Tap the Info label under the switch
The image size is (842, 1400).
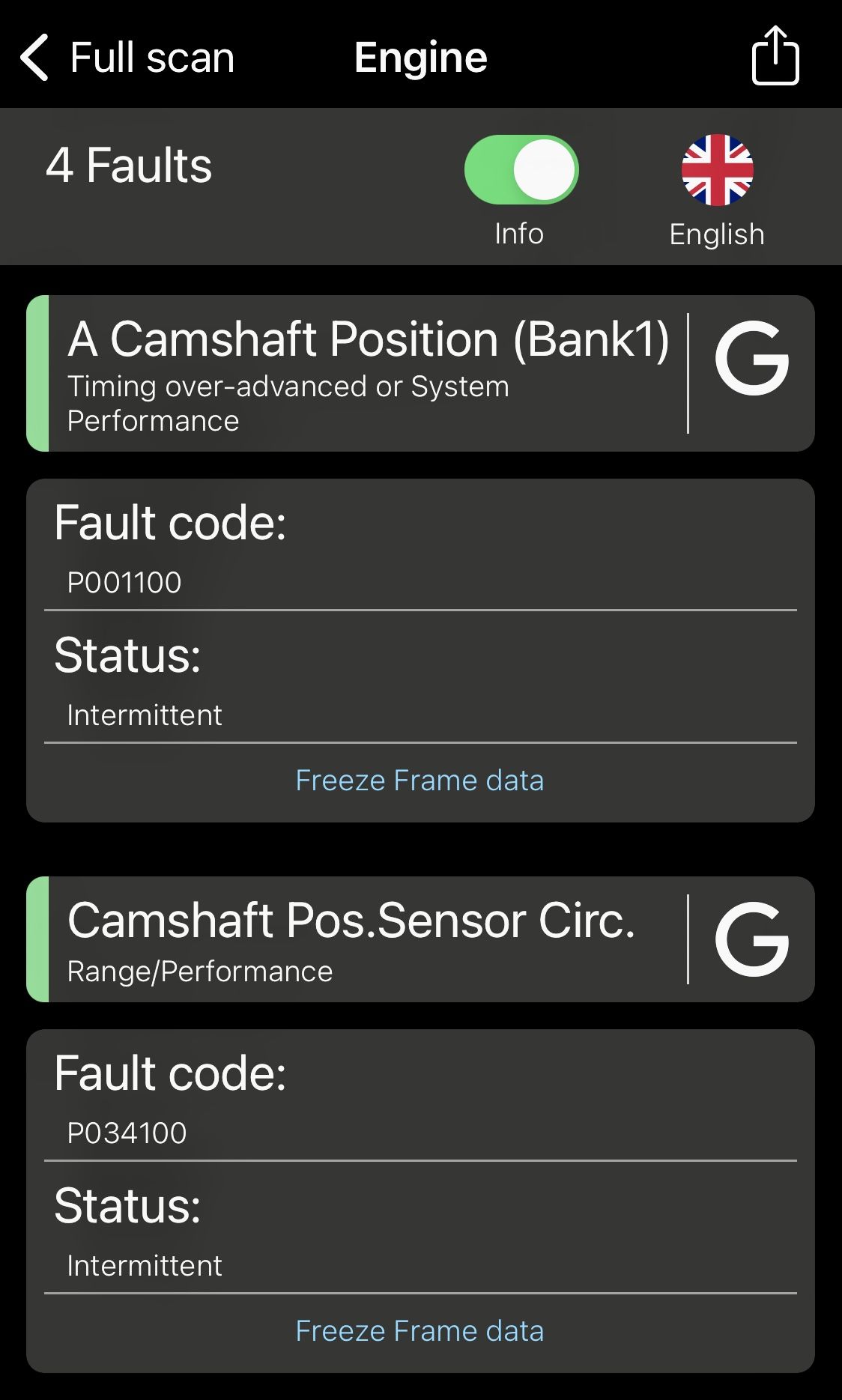pos(519,234)
